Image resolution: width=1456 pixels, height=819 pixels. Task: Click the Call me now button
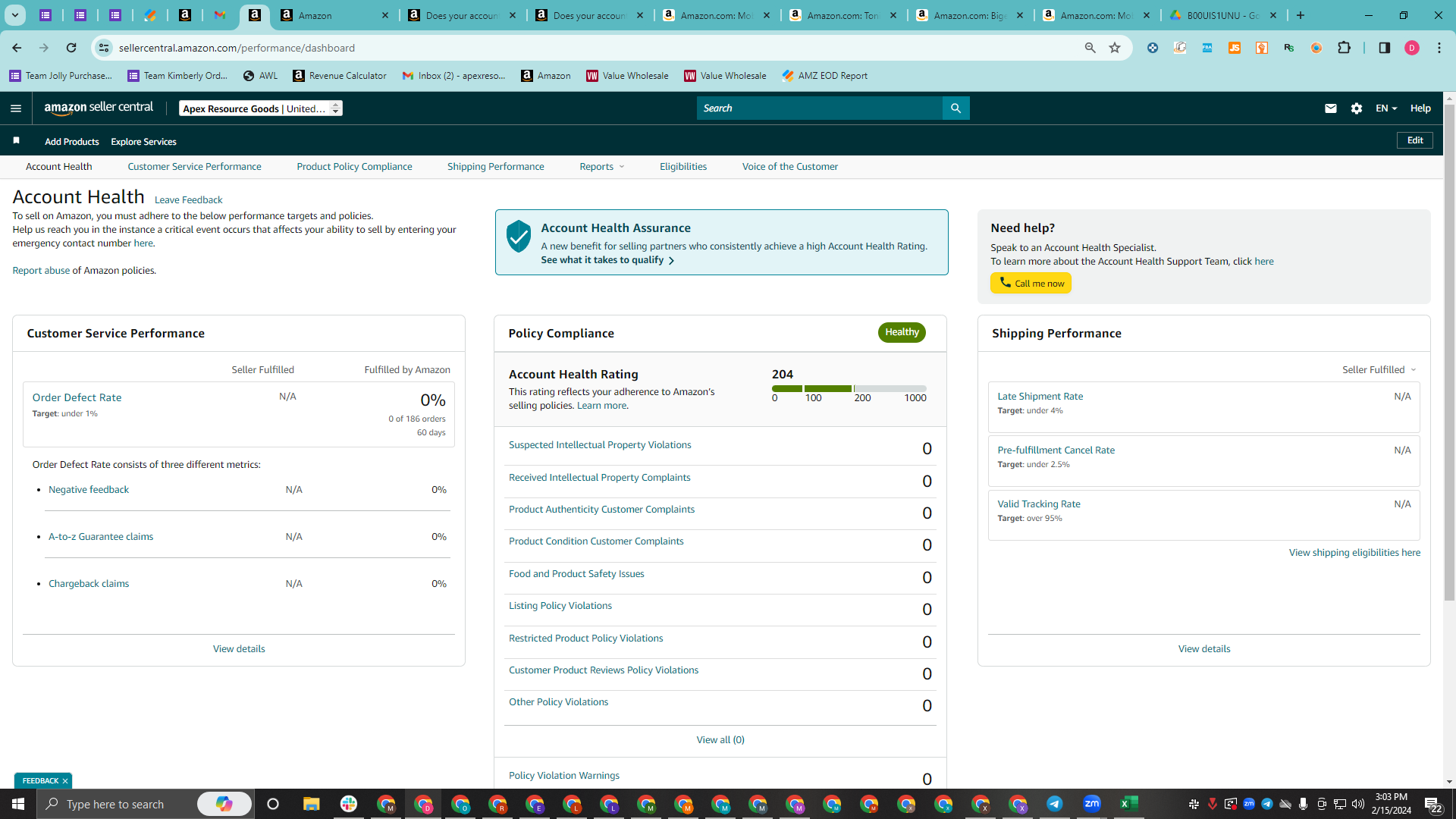click(x=1031, y=283)
